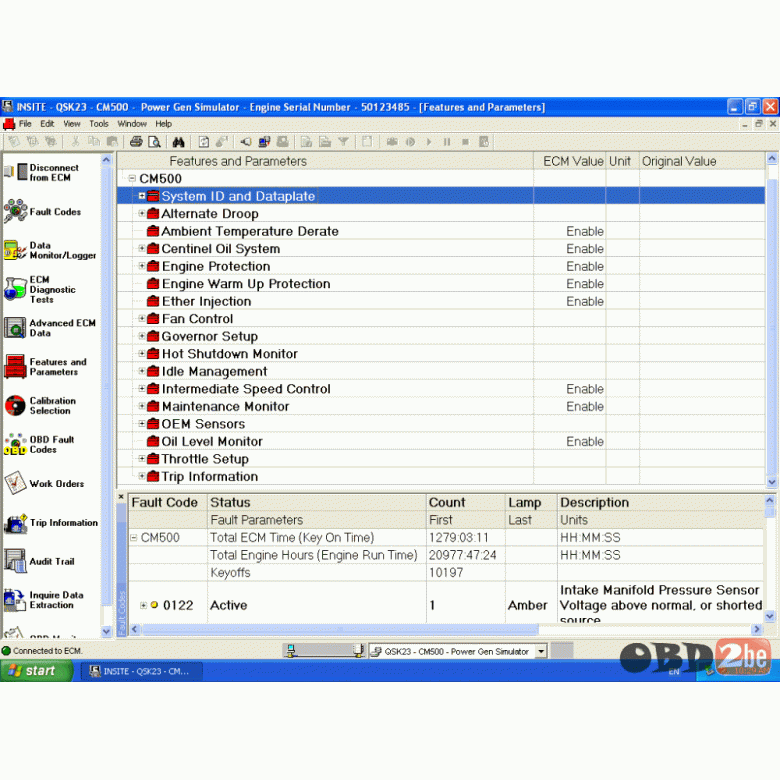Click the Lamp column header
Screen dimensions: 780x780
pyautogui.click(x=531, y=502)
